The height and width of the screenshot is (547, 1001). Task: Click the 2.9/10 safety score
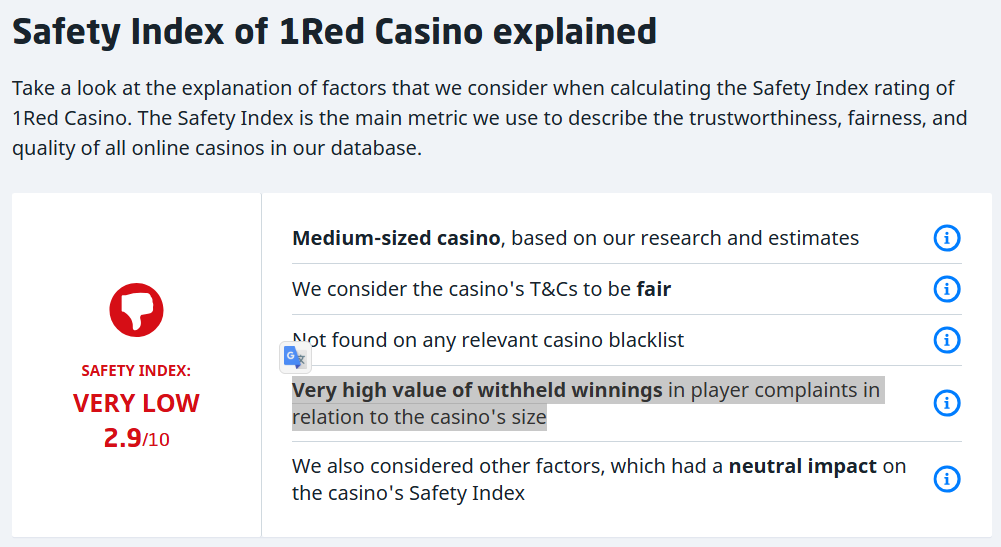pyautogui.click(x=136, y=438)
